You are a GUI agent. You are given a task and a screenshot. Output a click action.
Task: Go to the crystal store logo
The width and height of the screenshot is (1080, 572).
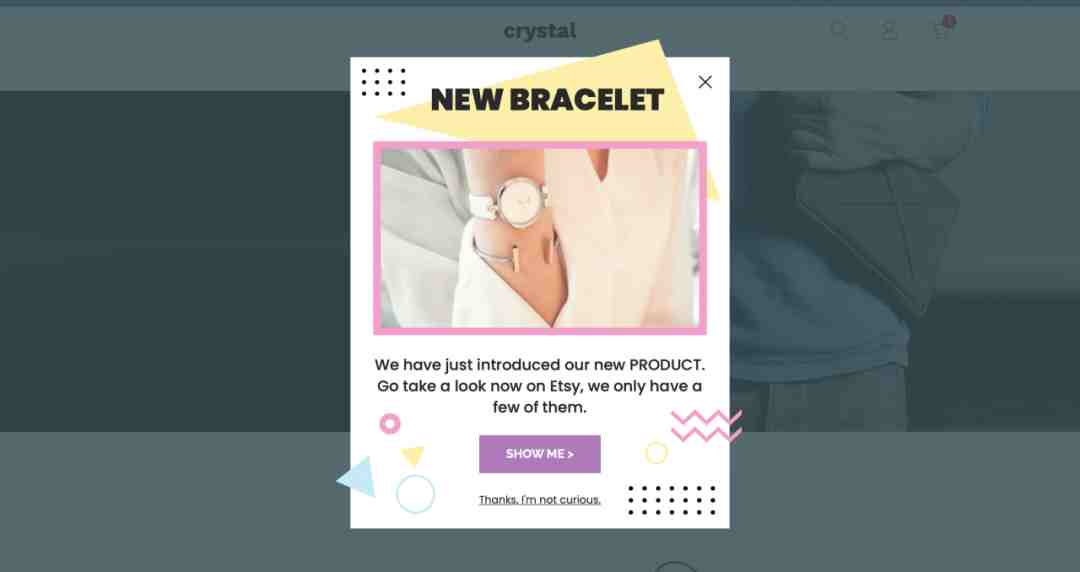point(539,31)
